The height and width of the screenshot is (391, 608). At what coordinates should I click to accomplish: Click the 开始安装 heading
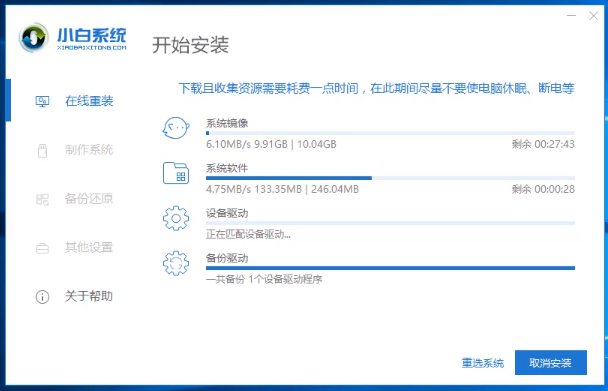(x=190, y=45)
